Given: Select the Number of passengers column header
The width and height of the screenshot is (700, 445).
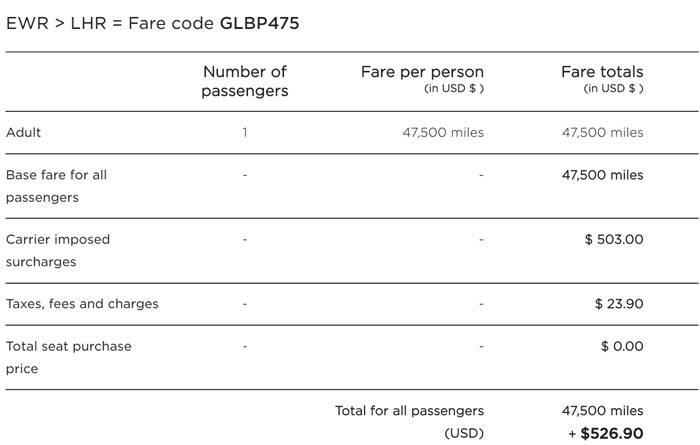Looking at the screenshot, I should [x=245, y=81].
